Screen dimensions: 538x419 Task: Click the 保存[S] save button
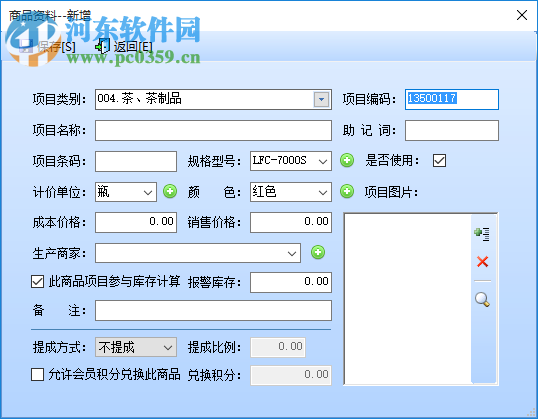(x=47, y=47)
